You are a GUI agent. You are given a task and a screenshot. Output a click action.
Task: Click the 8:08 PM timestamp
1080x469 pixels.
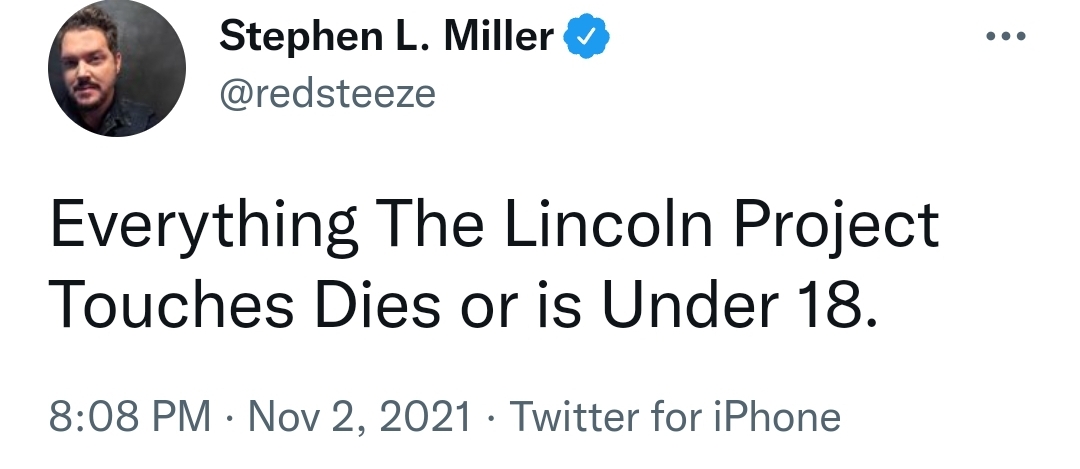(129, 417)
